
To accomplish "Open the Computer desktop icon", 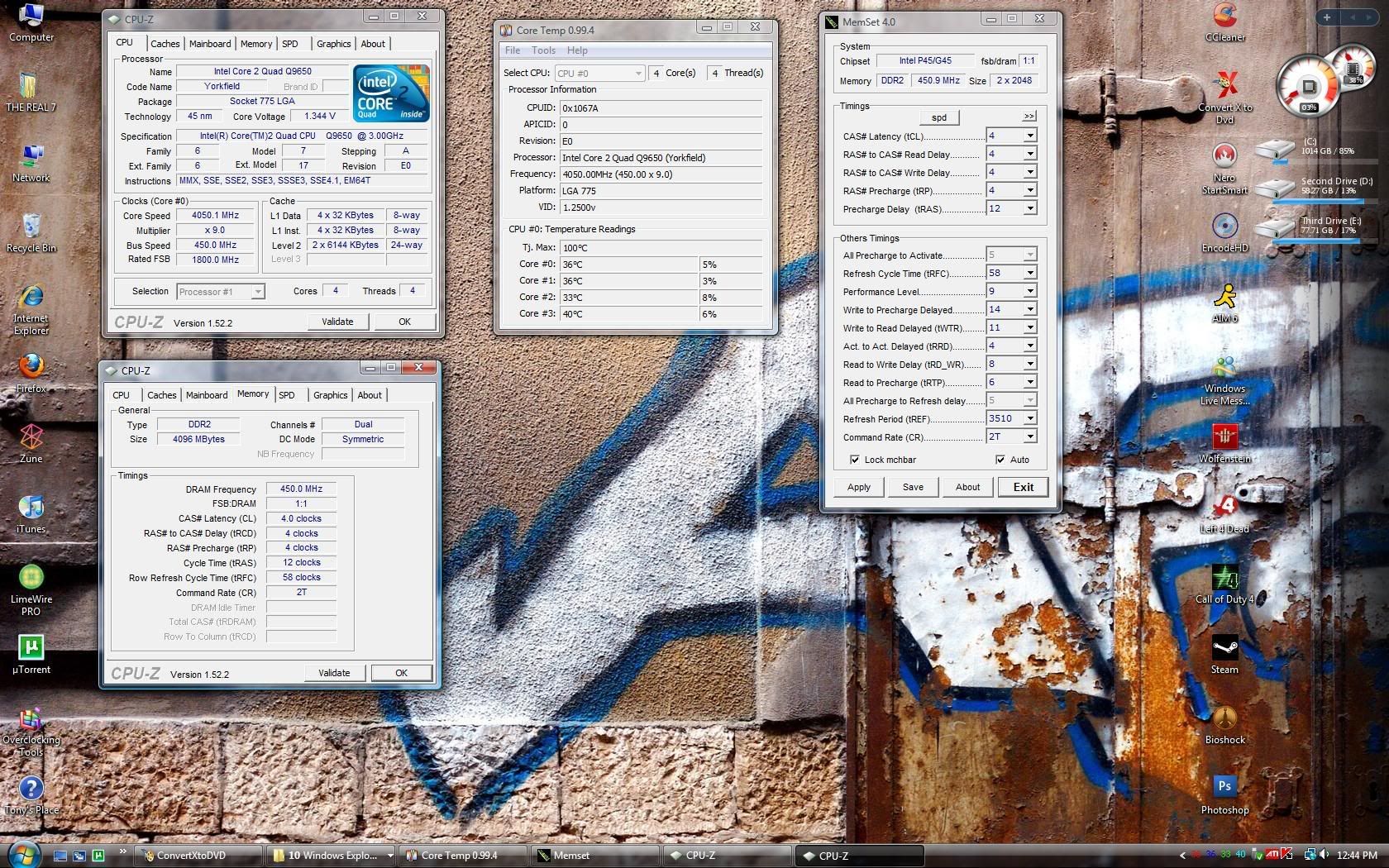I will 31,22.
